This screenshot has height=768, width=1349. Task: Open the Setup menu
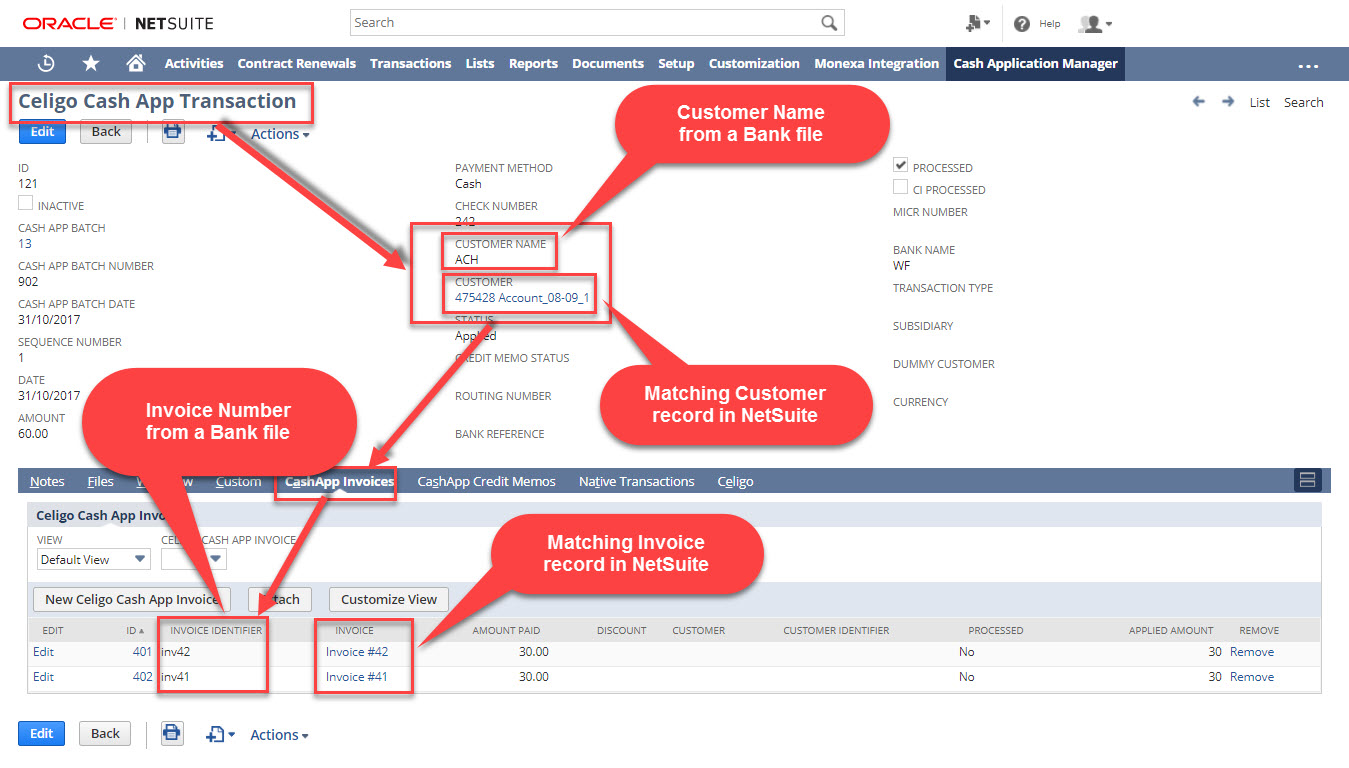pyautogui.click(x=676, y=63)
